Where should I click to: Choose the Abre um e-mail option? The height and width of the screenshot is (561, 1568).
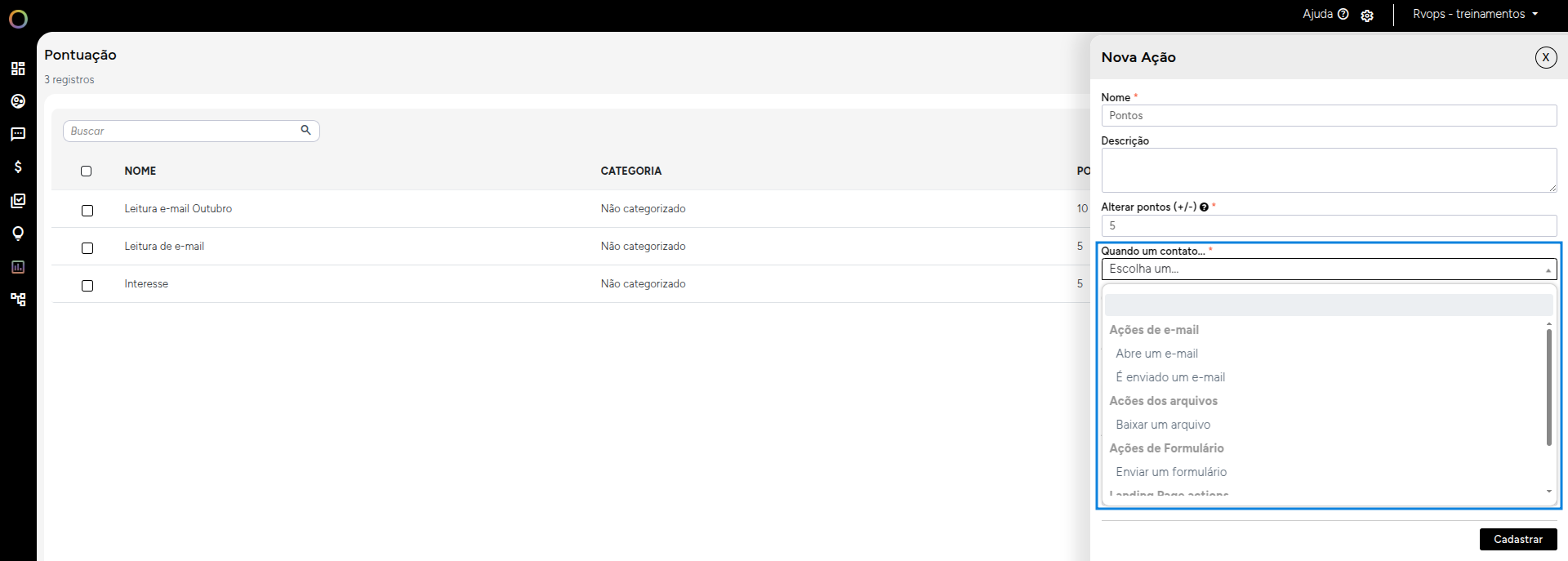[x=1156, y=354]
